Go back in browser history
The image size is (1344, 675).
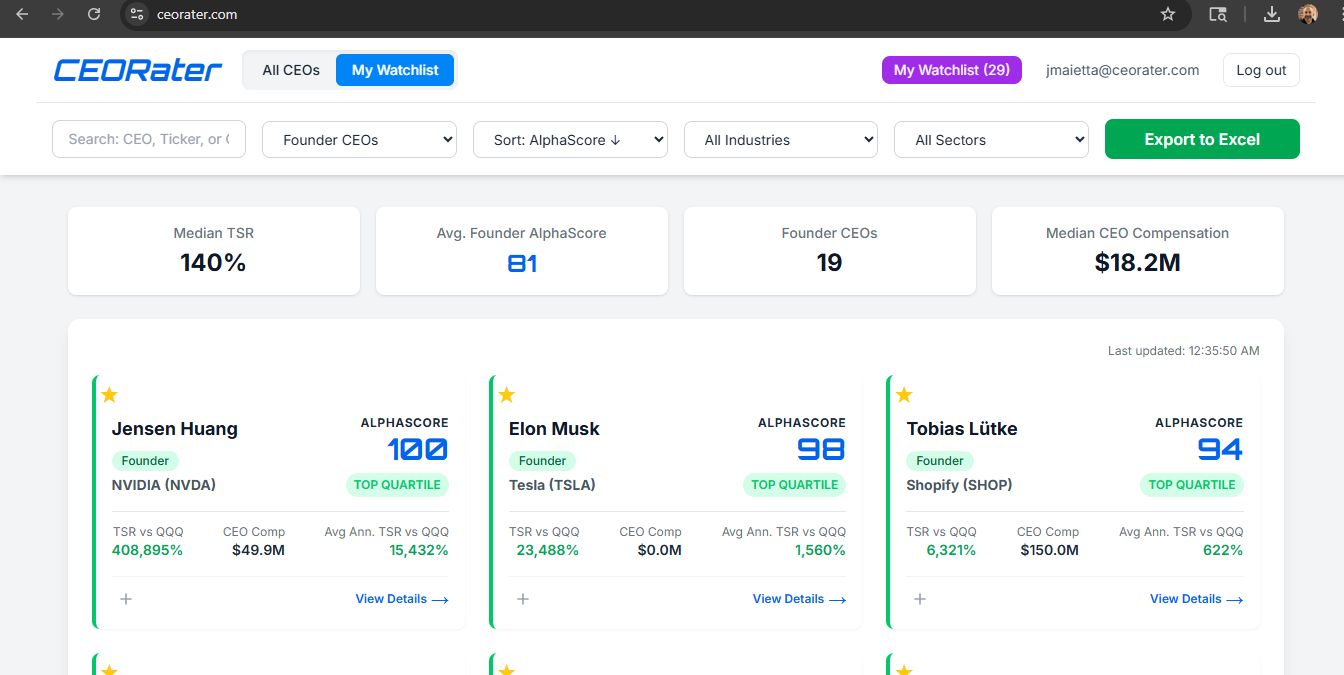click(x=22, y=14)
